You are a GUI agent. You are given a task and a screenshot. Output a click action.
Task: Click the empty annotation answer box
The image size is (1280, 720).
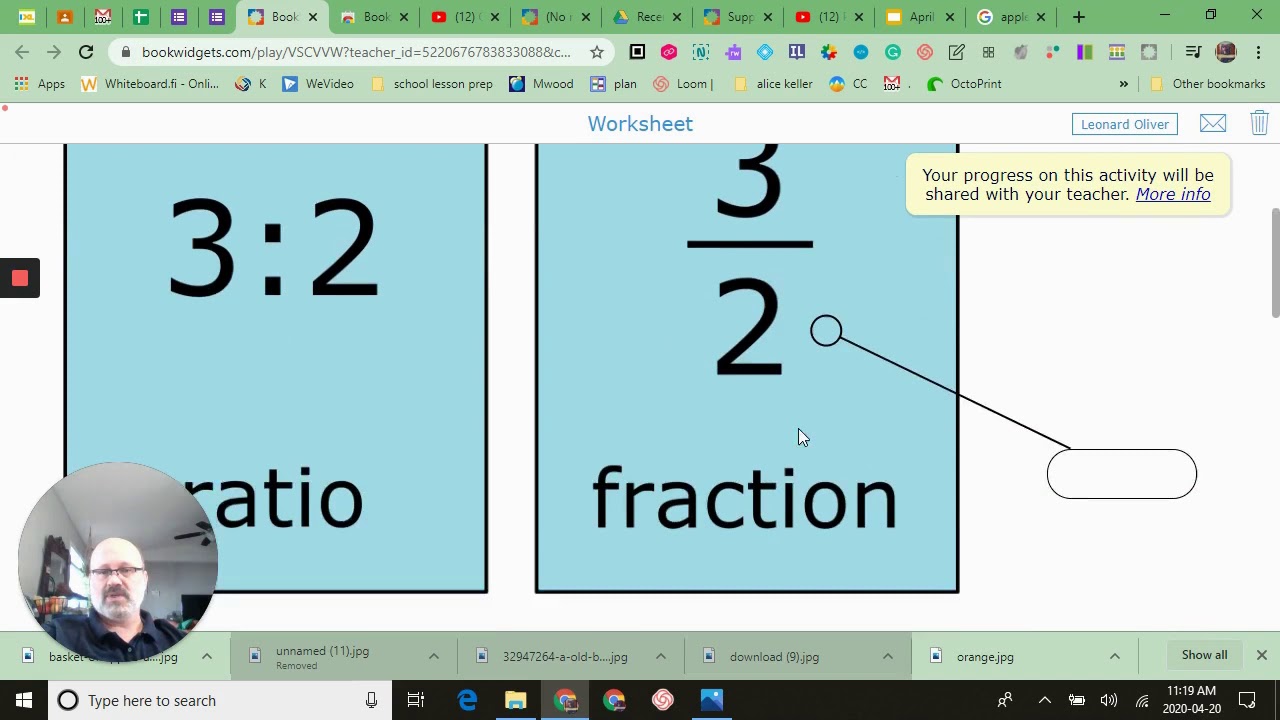pos(1122,474)
